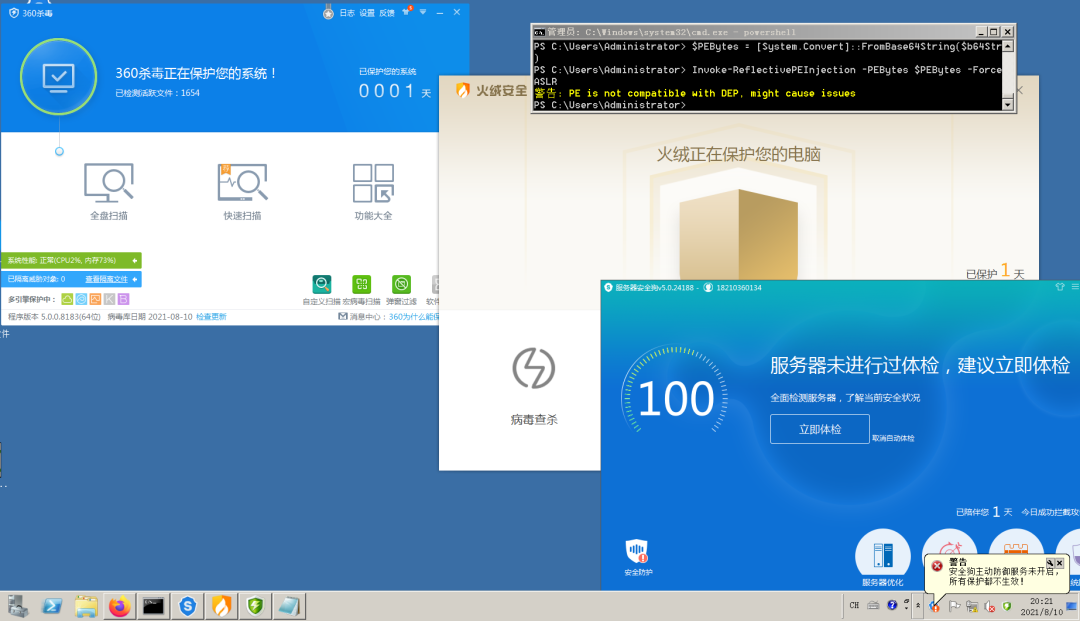1080x621 pixels.
Task: Start 快速扫描 quick scan in 360杀毒
Action: (242, 191)
